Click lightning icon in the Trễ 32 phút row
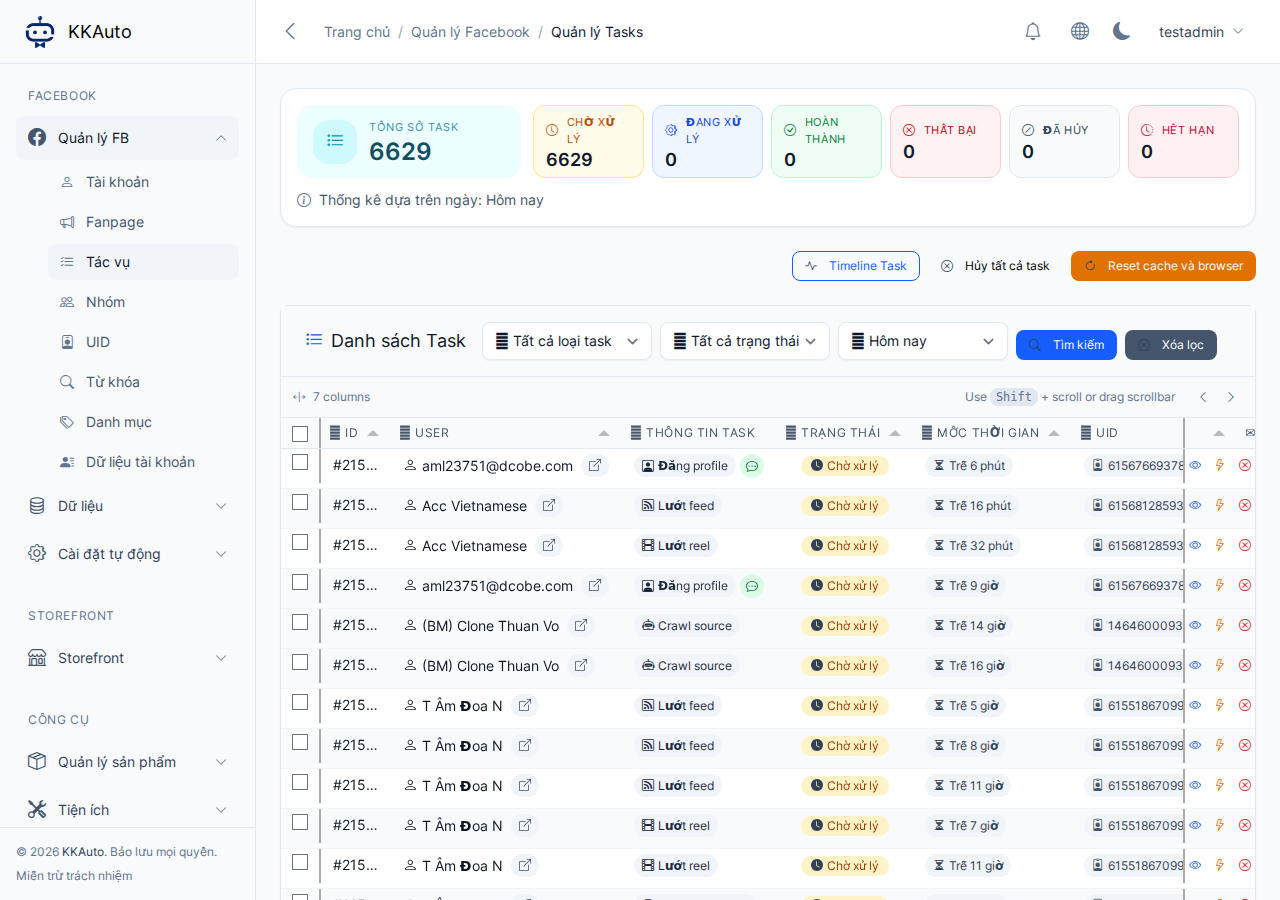This screenshot has height=900, width=1280. [1219, 545]
